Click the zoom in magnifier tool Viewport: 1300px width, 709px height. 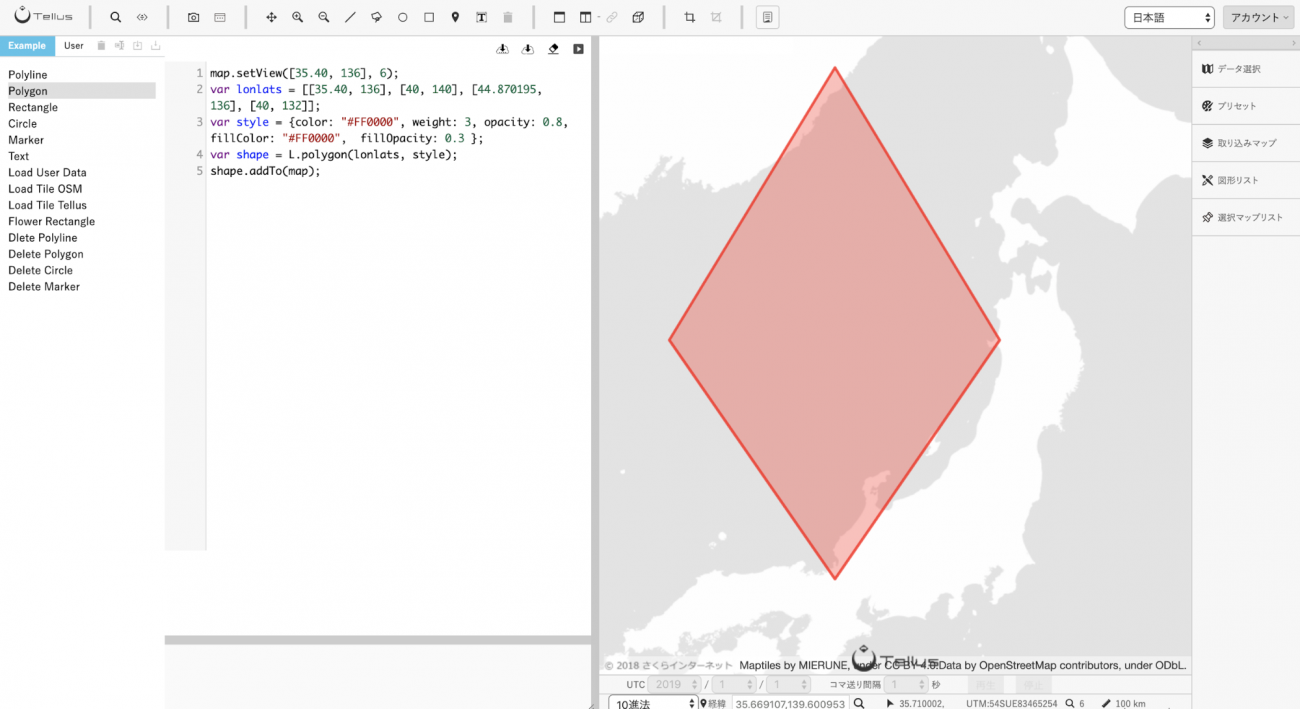[x=297, y=18]
